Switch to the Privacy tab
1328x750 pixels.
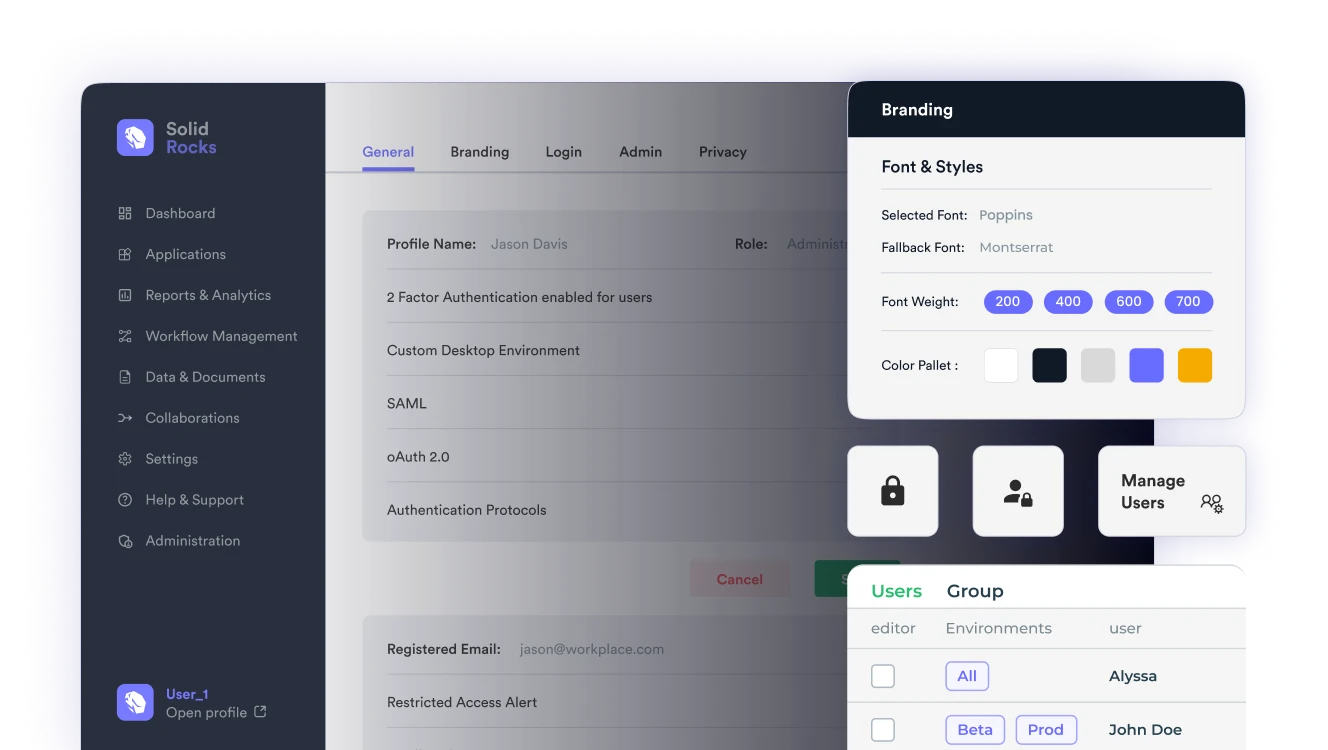click(723, 152)
